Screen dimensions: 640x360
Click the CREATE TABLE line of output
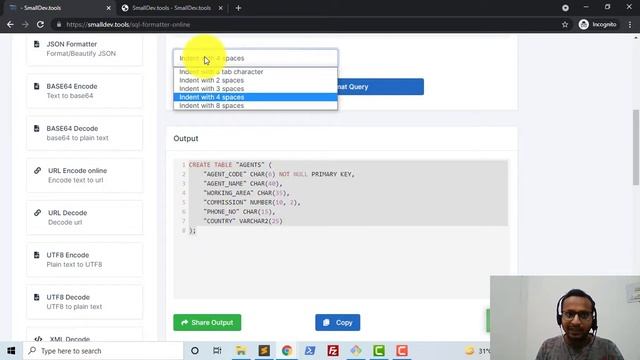coord(230,164)
